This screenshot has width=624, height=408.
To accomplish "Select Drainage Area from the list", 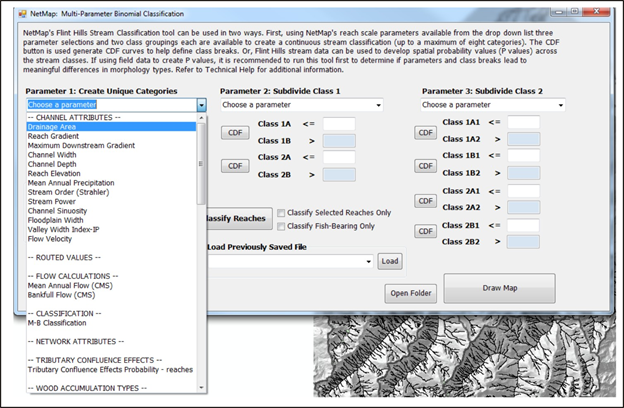I will (111, 127).
